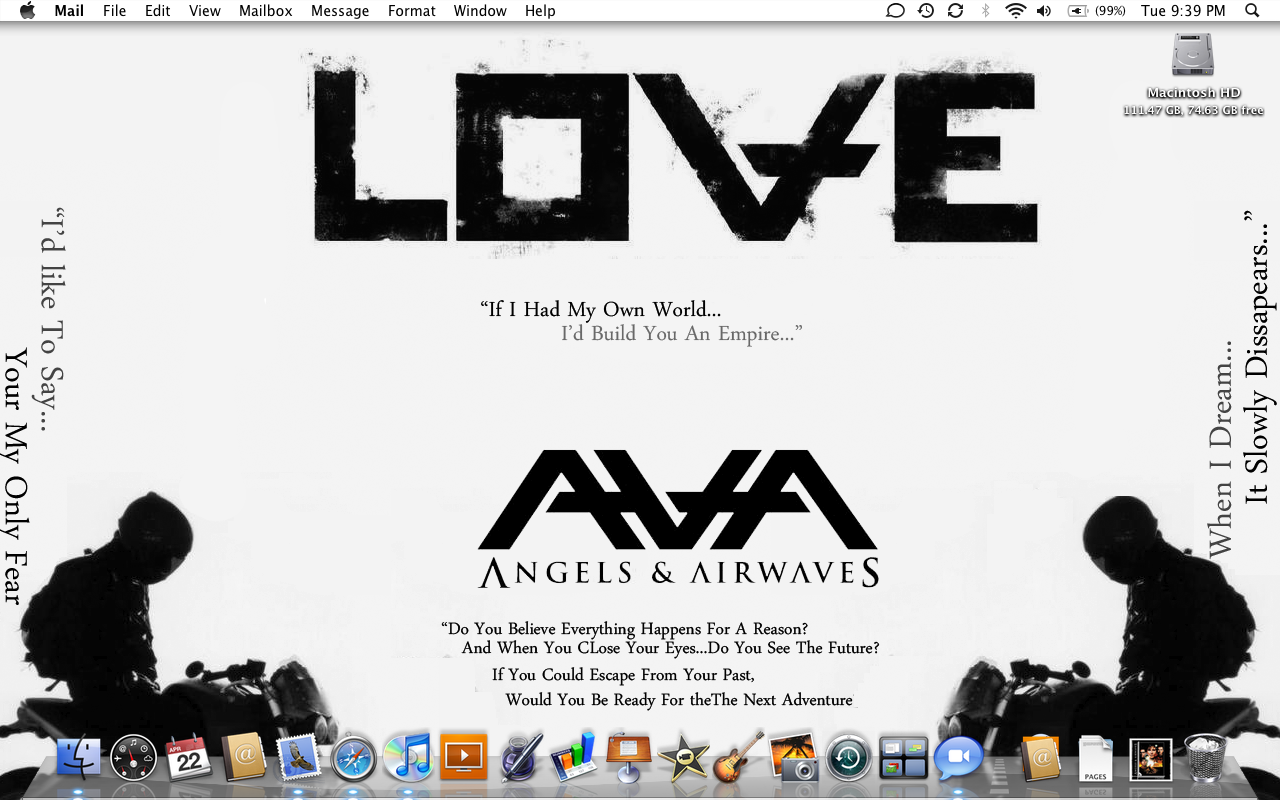Open Wi-Fi AirPort menu
The width and height of the screenshot is (1280, 800).
tap(1016, 11)
